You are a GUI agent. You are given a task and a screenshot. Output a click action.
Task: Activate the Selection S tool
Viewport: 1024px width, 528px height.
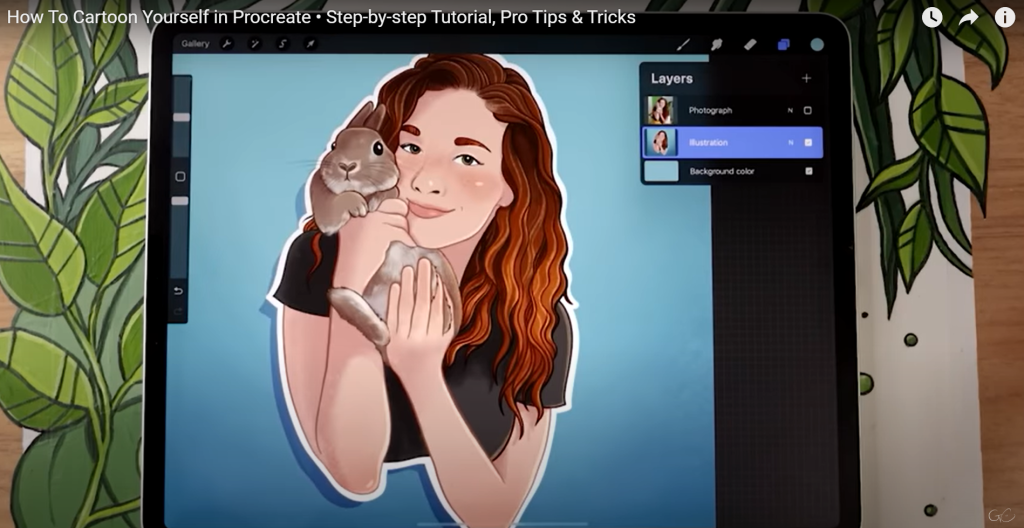283,44
